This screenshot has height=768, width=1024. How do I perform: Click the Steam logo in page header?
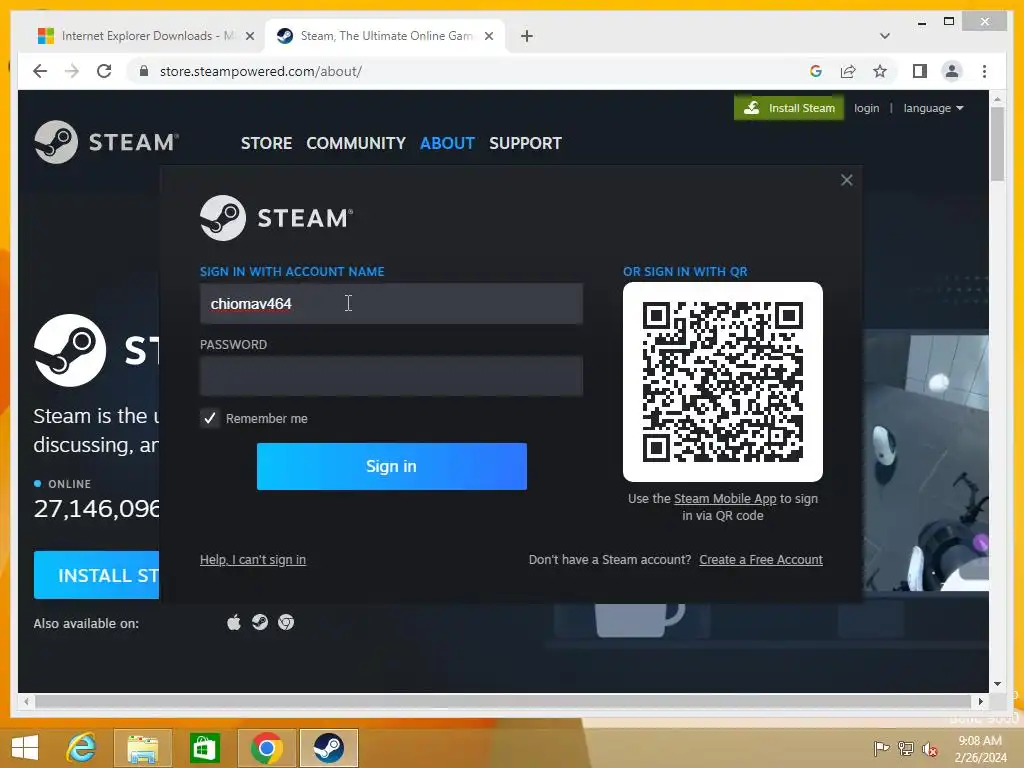tap(106, 142)
